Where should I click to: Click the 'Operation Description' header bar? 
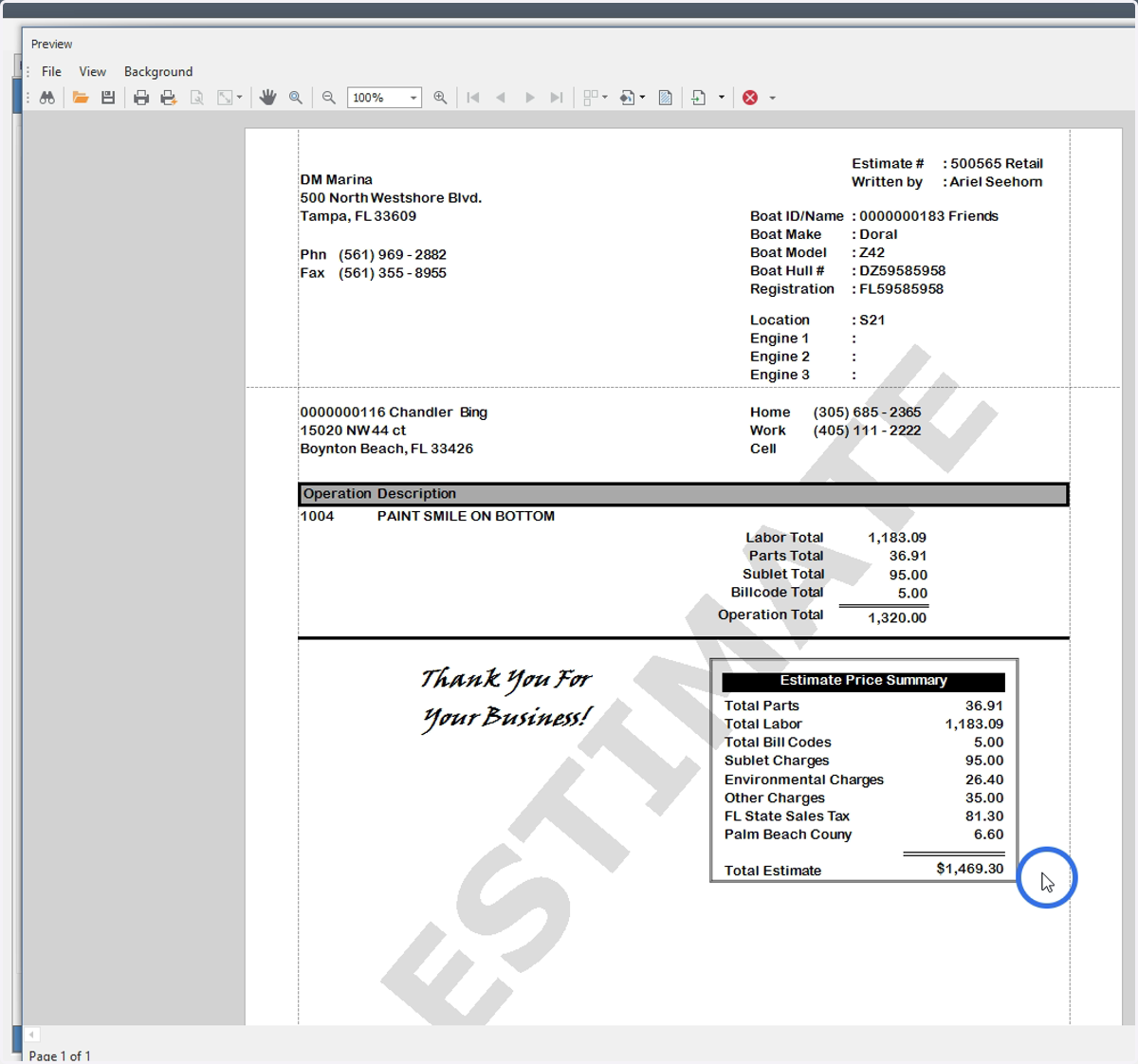point(683,494)
